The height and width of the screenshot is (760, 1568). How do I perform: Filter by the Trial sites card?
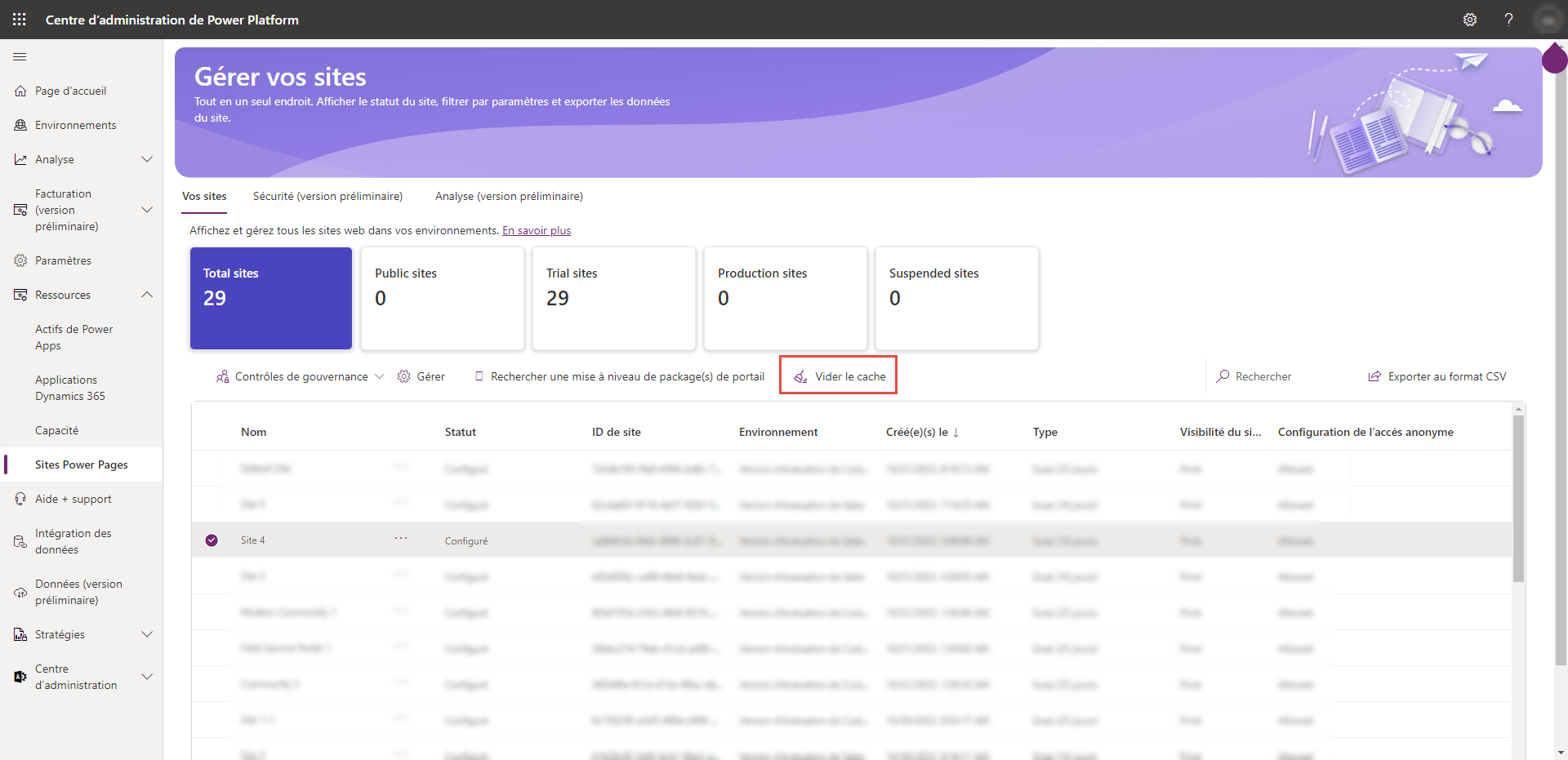point(614,298)
